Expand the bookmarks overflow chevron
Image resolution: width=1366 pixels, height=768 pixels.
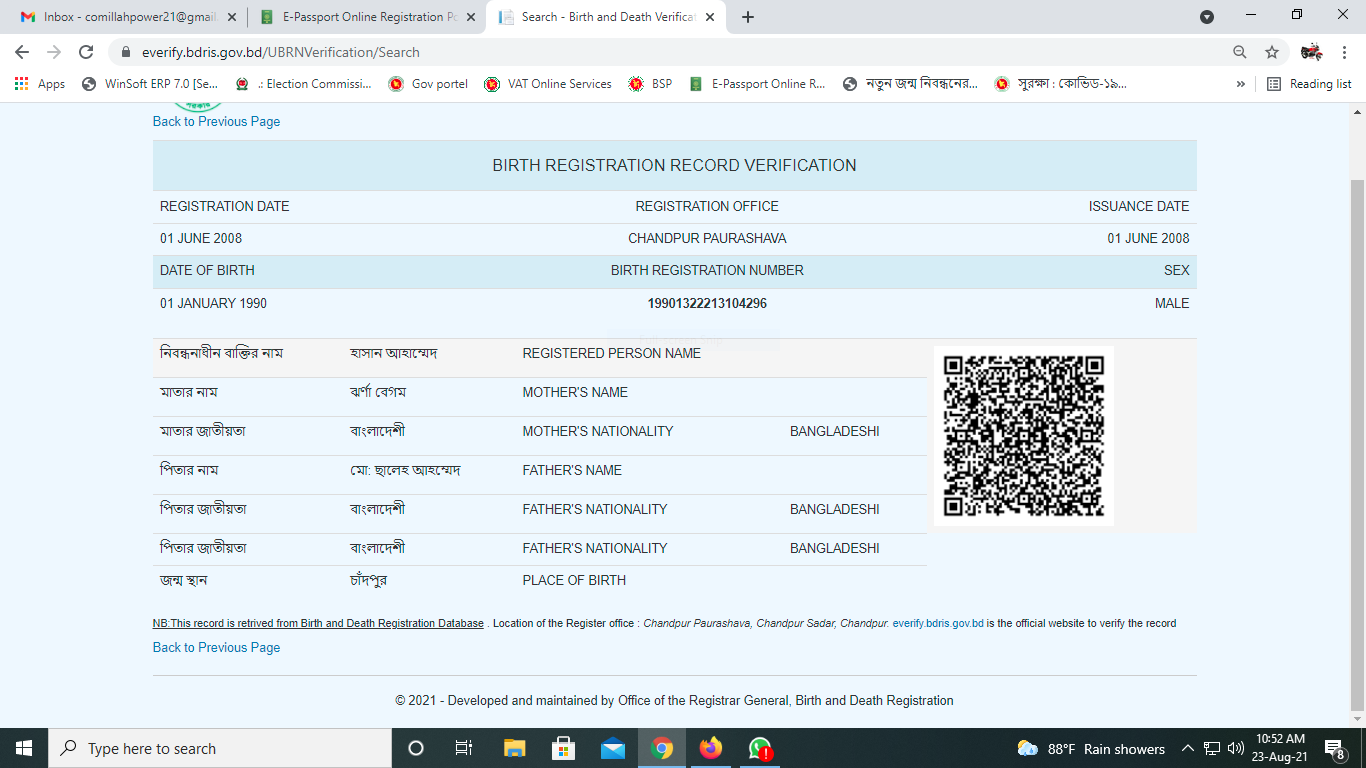(x=1240, y=84)
